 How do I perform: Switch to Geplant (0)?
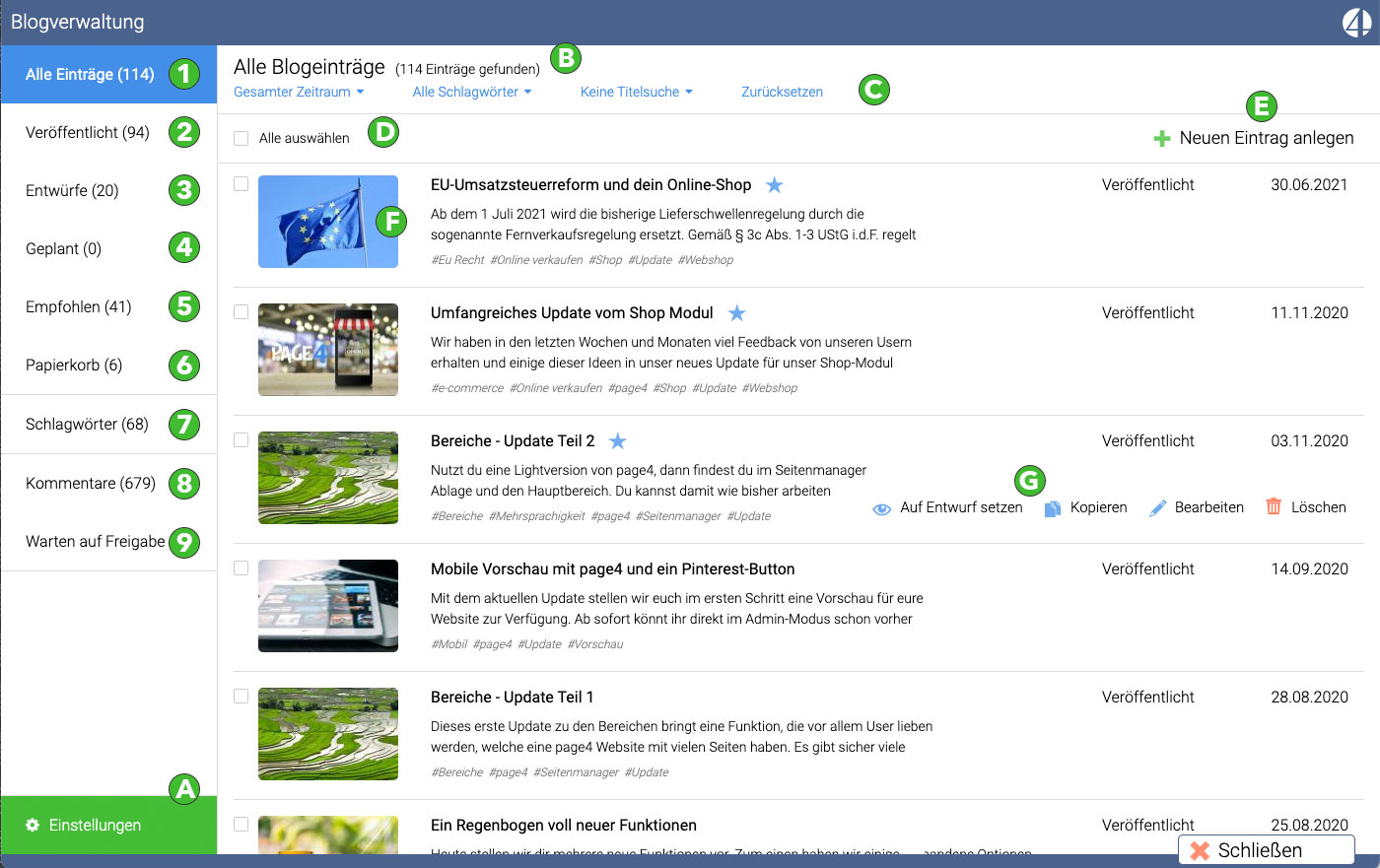[x=108, y=248]
